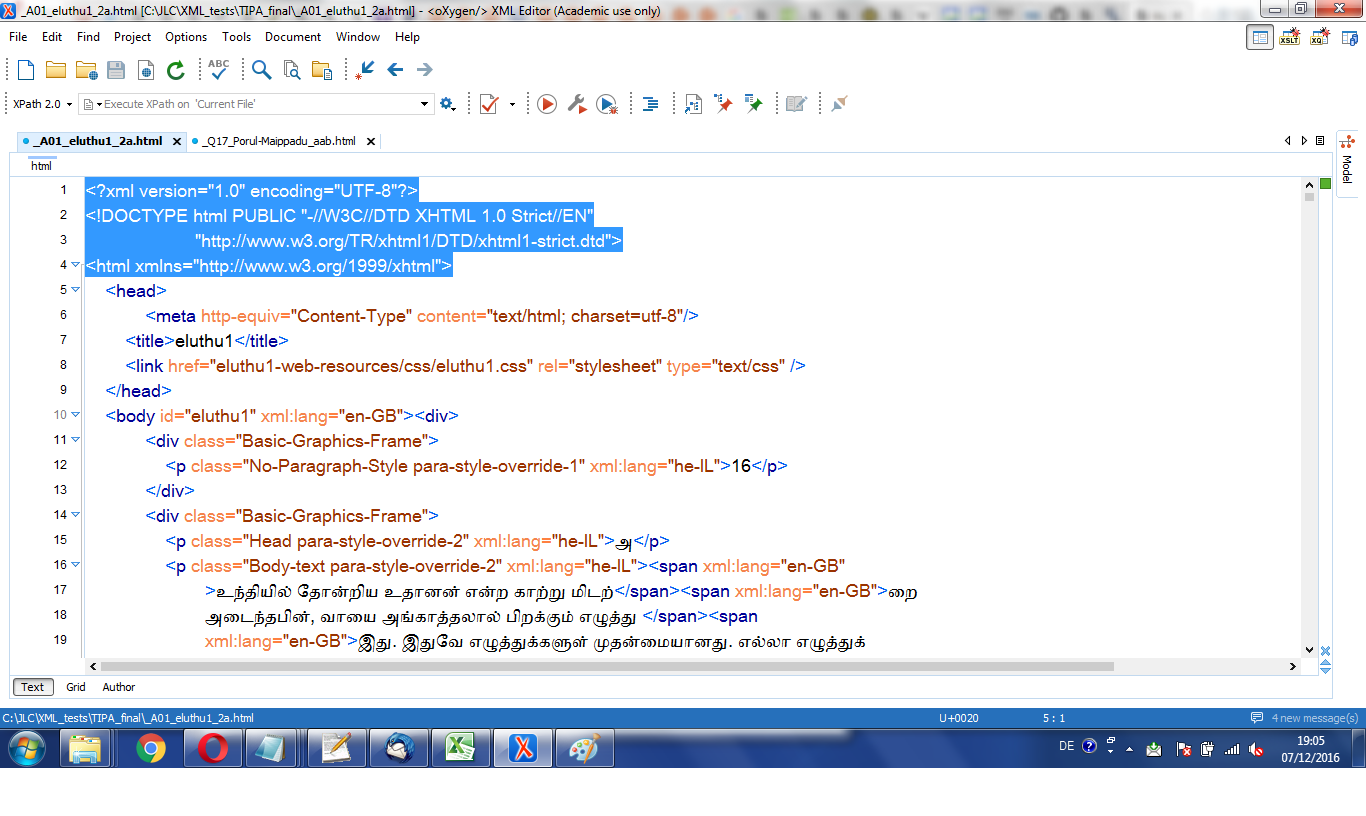Format and indent the document
The width and height of the screenshot is (1366, 816).
(650, 104)
